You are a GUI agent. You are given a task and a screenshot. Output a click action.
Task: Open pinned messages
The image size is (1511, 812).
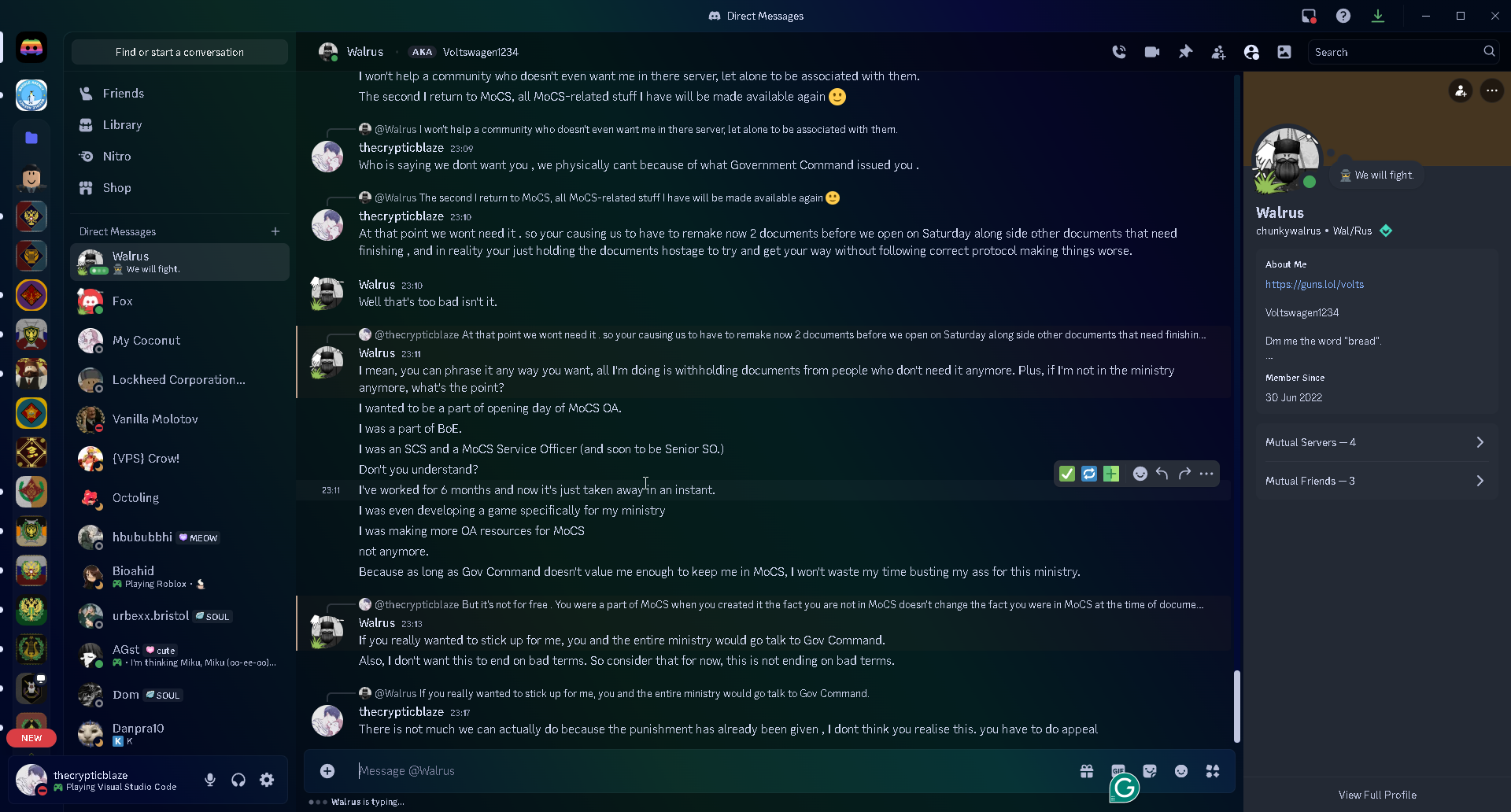coord(1185,52)
